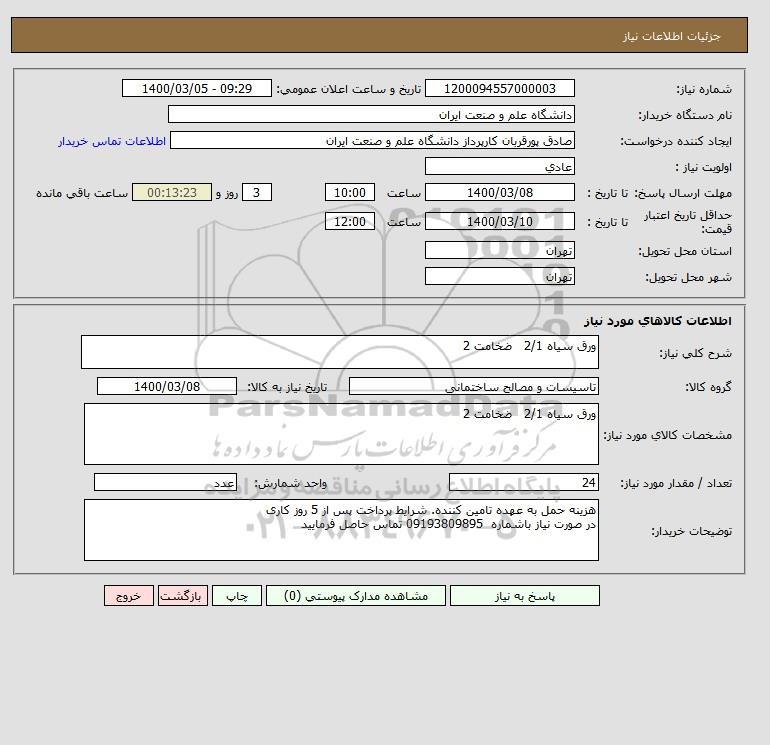
Task: Click the شرح کلی نیاز label
Action: click(695, 353)
